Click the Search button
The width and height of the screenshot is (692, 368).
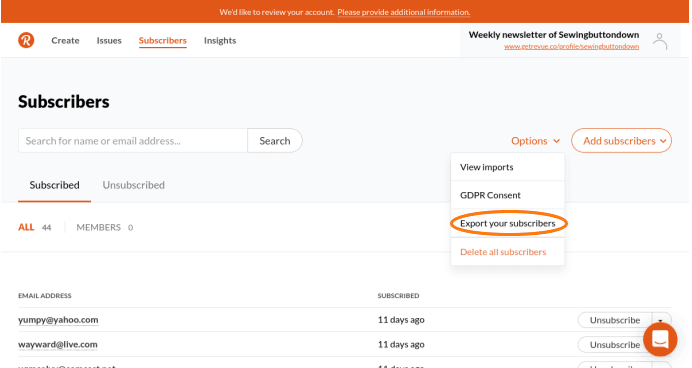coord(275,141)
